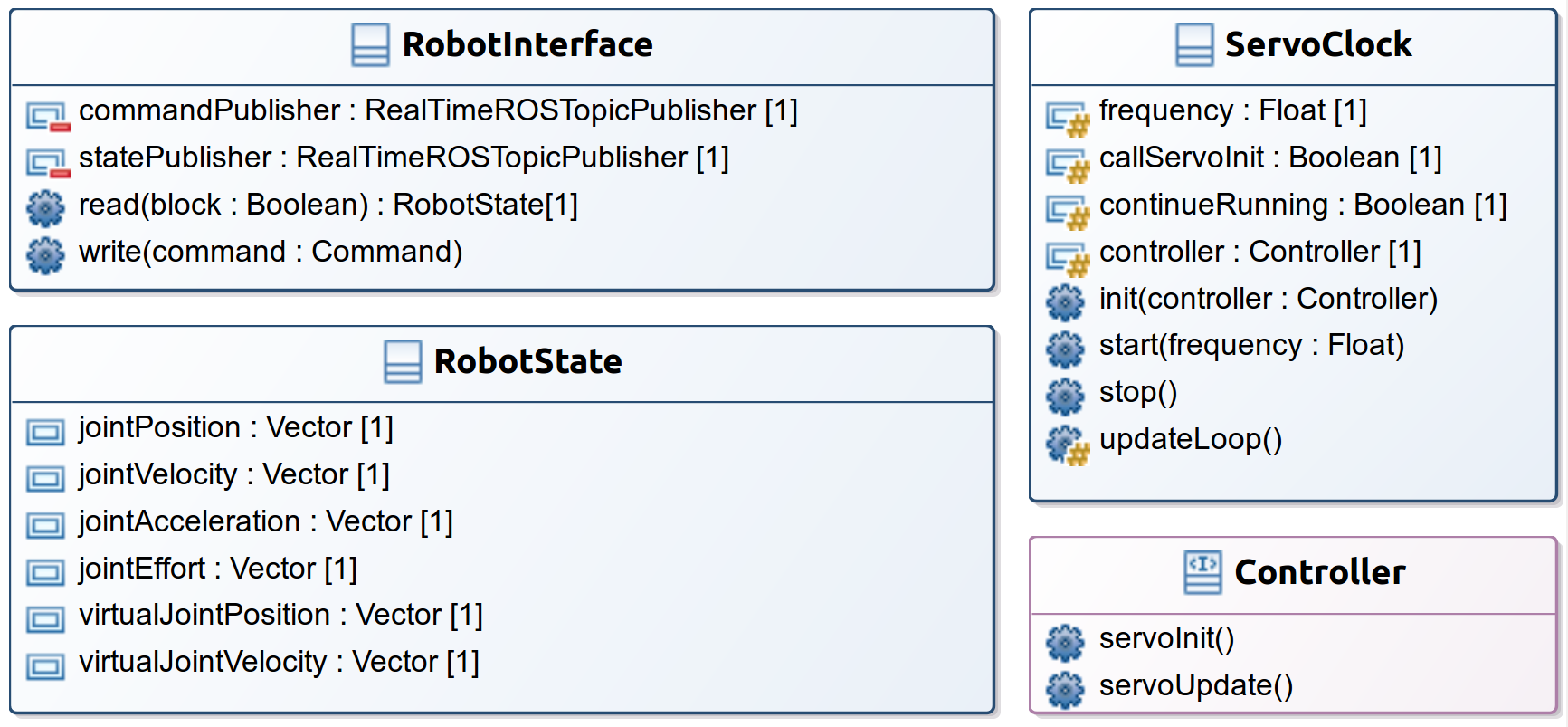Click the ServoClock class icon
Screen dimensions: 1568x727
tap(1194, 44)
